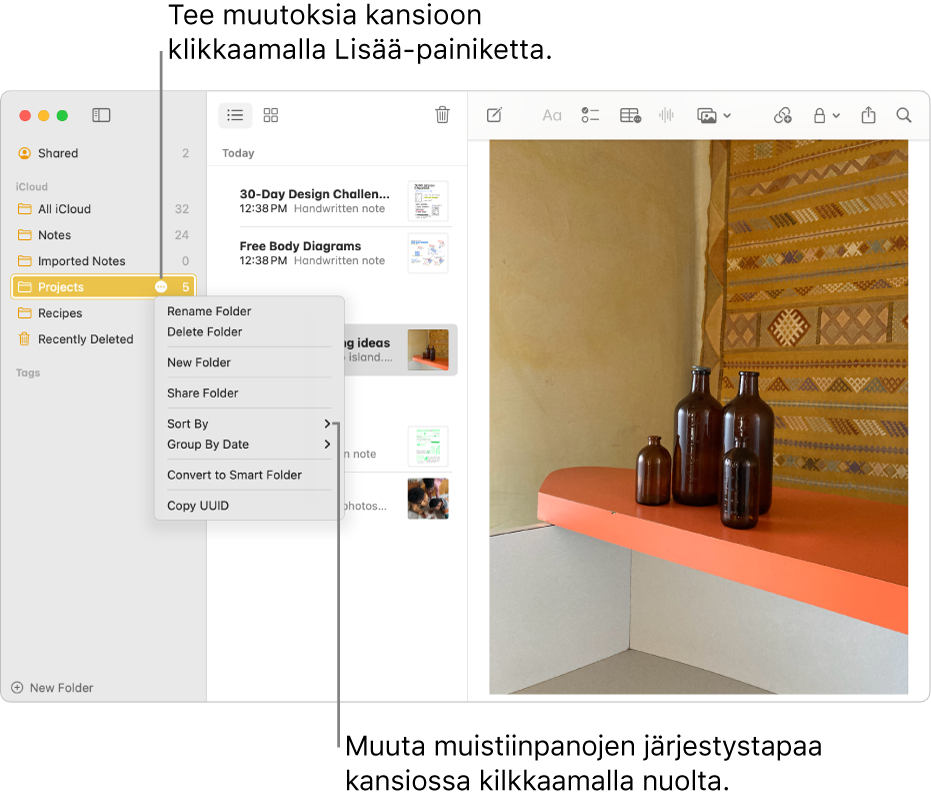The image size is (931, 801).
Task: Open the text format Aa tool
Action: 552,116
